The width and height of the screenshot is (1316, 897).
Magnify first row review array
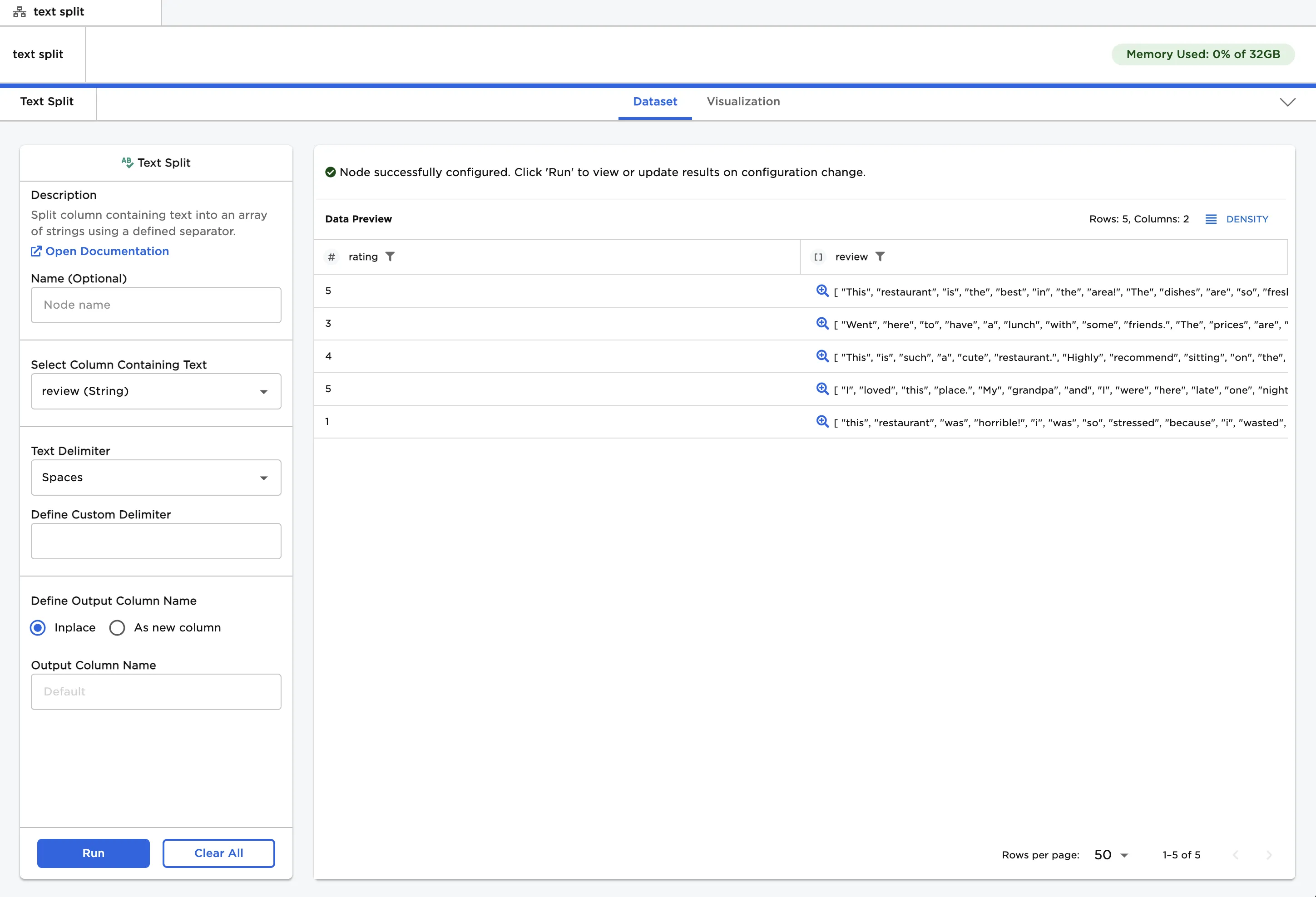(x=821, y=291)
